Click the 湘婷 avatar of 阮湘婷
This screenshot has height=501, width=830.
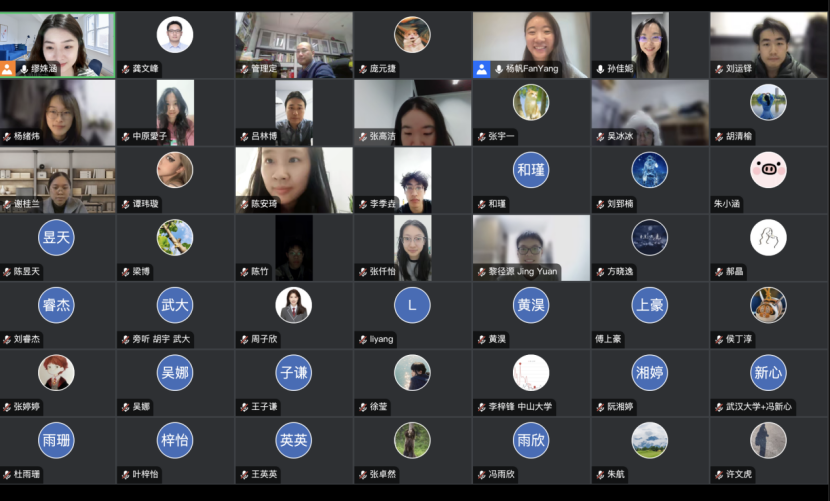point(649,372)
